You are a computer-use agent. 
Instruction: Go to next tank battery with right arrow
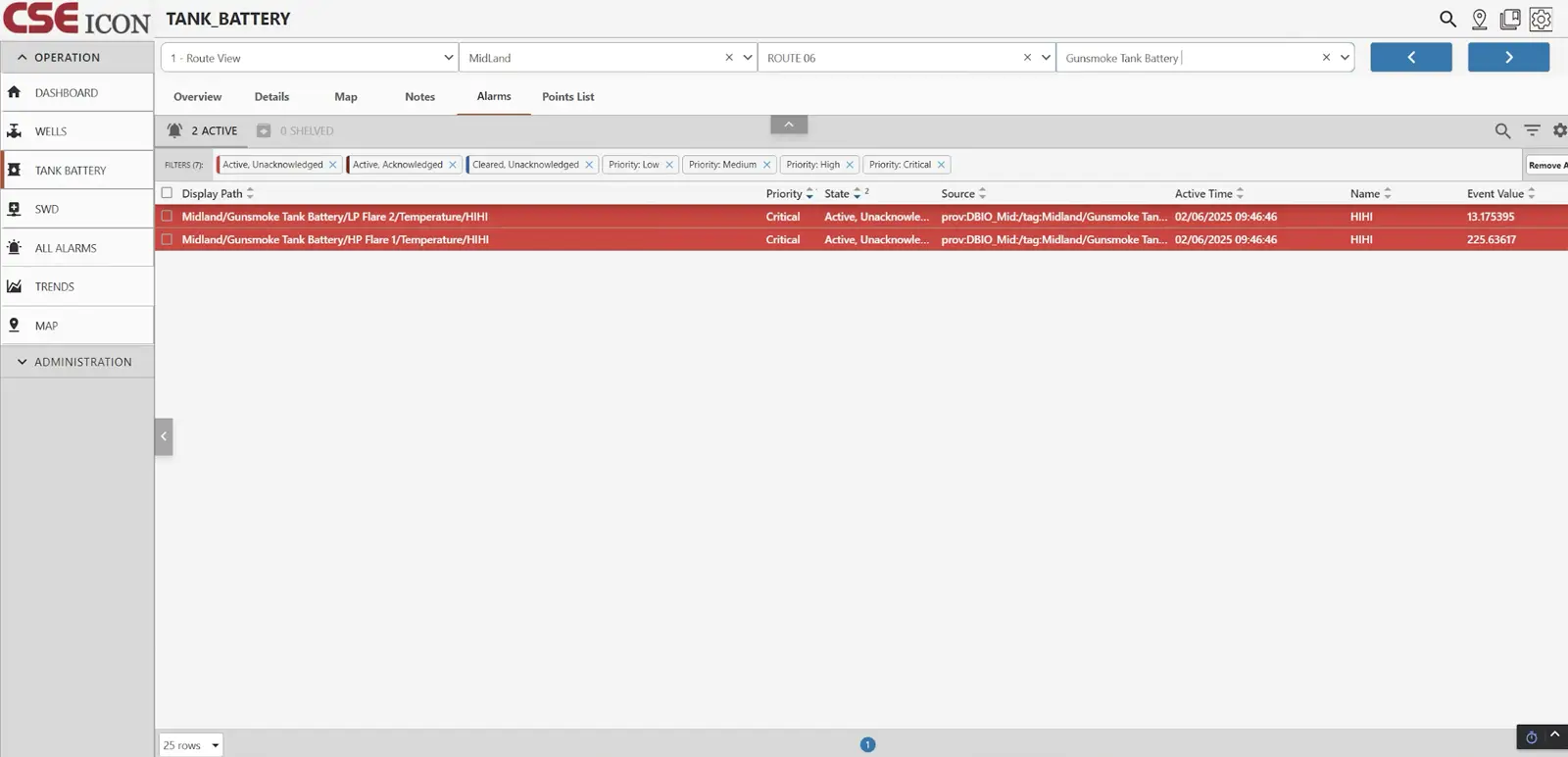pyautogui.click(x=1508, y=58)
